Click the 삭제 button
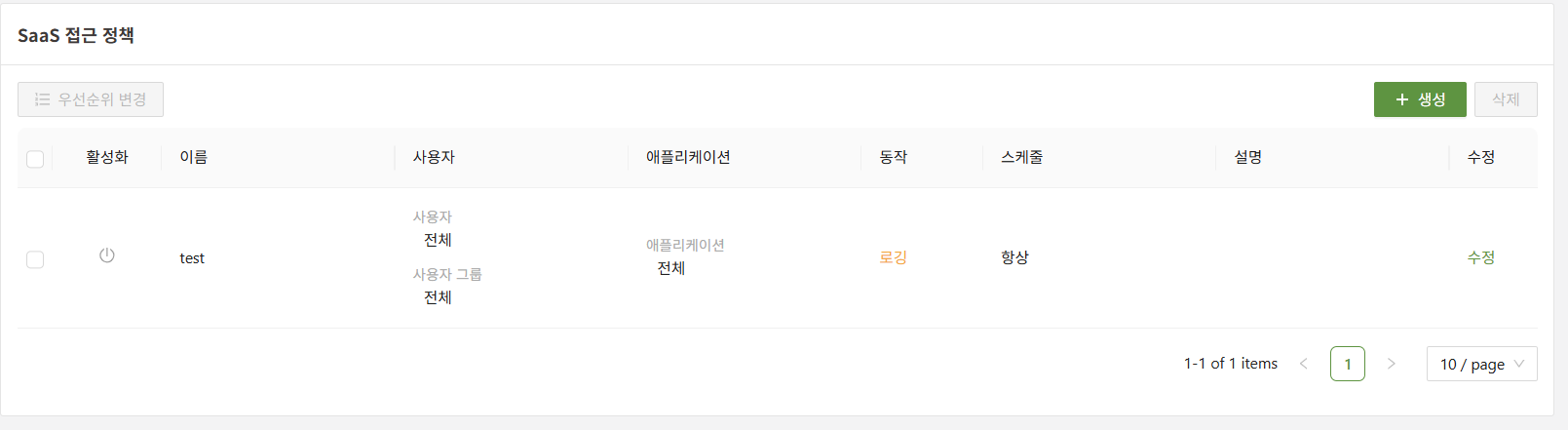The height and width of the screenshot is (430, 1568). click(x=1506, y=99)
